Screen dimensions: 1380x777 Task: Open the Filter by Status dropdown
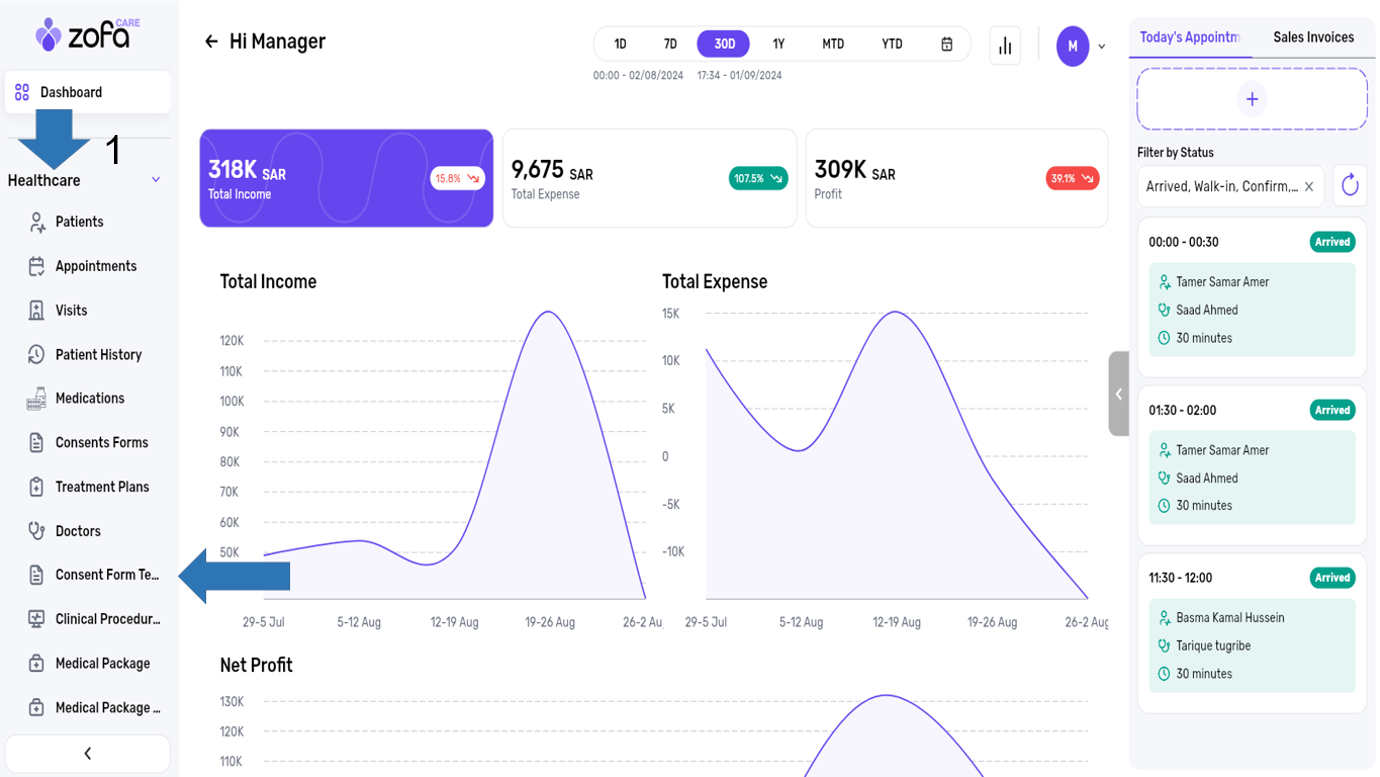click(x=1222, y=187)
